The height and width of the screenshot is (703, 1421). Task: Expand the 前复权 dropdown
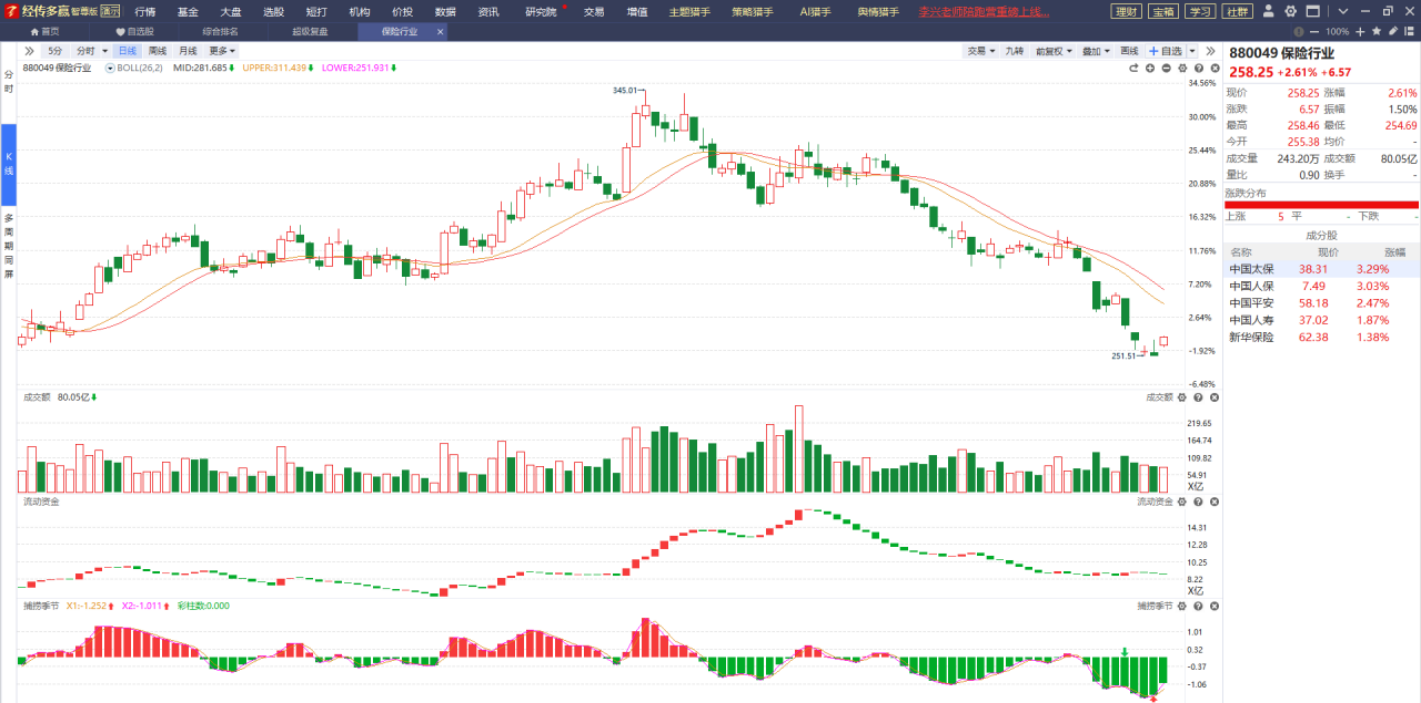[x=1054, y=51]
